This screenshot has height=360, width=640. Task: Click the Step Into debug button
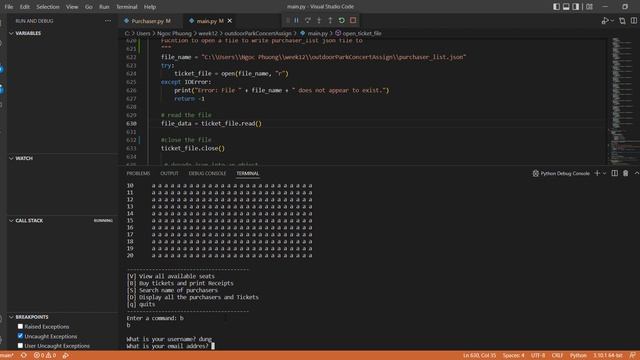[319, 20]
